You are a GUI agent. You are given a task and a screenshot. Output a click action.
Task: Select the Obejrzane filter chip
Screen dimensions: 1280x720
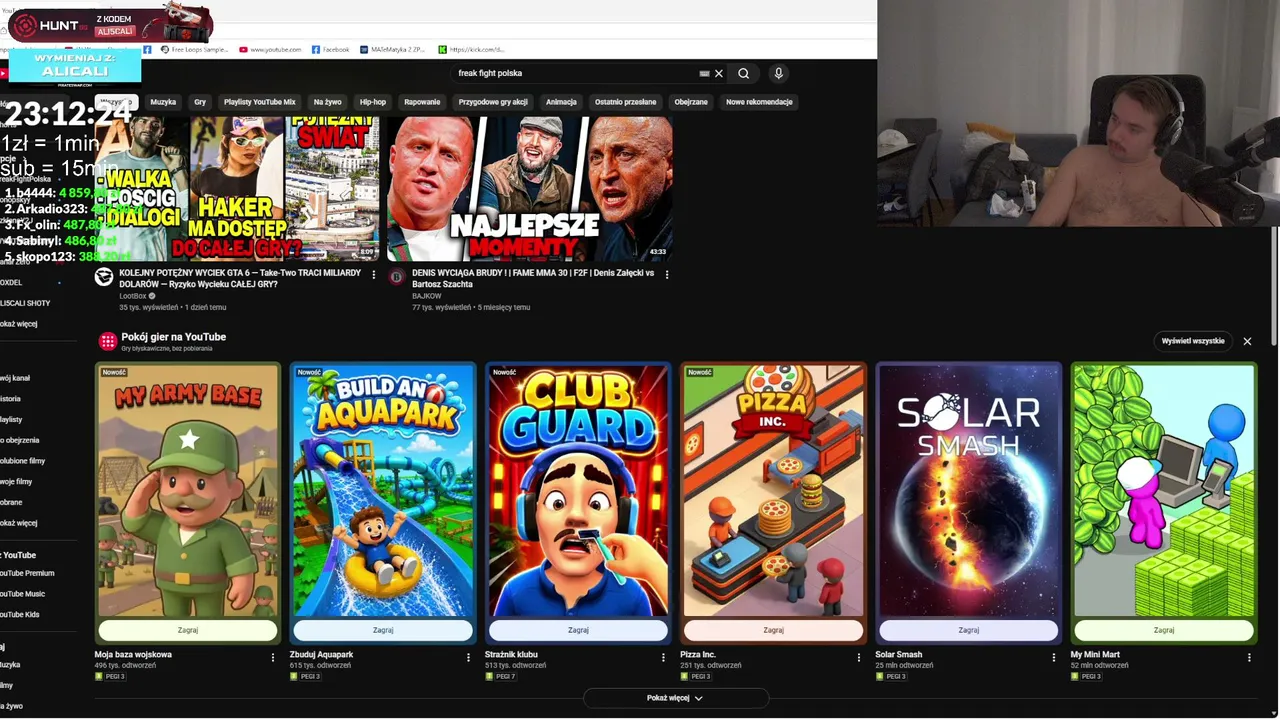[x=691, y=102]
